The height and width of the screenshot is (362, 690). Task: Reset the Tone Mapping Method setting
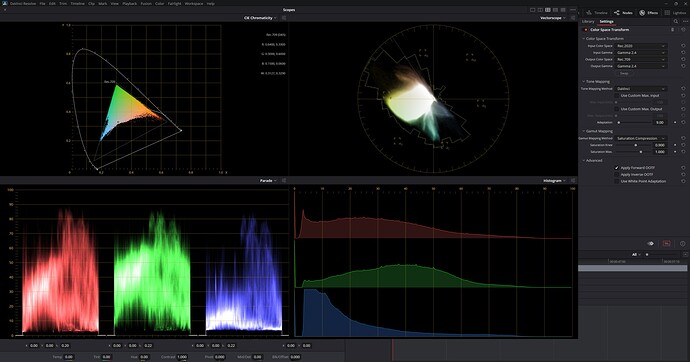point(683,89)
